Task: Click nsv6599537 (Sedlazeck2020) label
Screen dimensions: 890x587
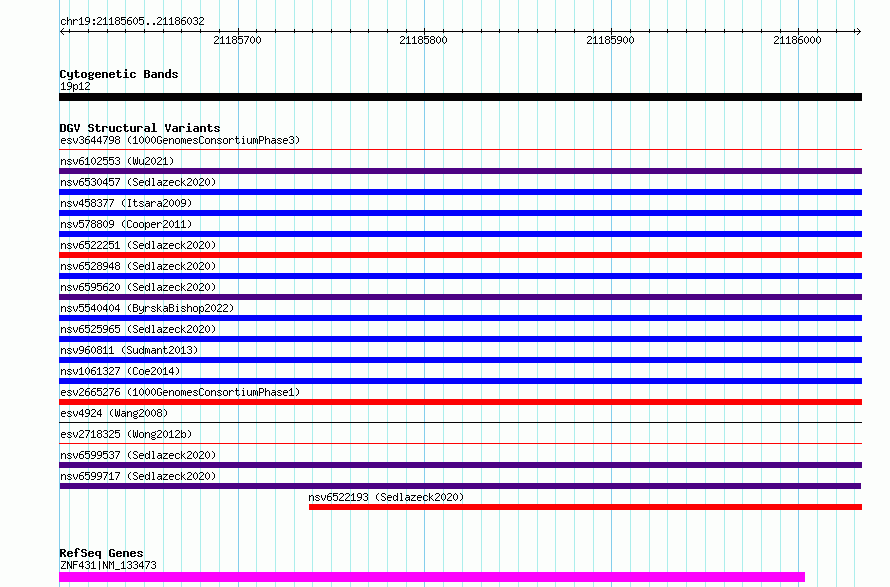Action: (138, 455)
